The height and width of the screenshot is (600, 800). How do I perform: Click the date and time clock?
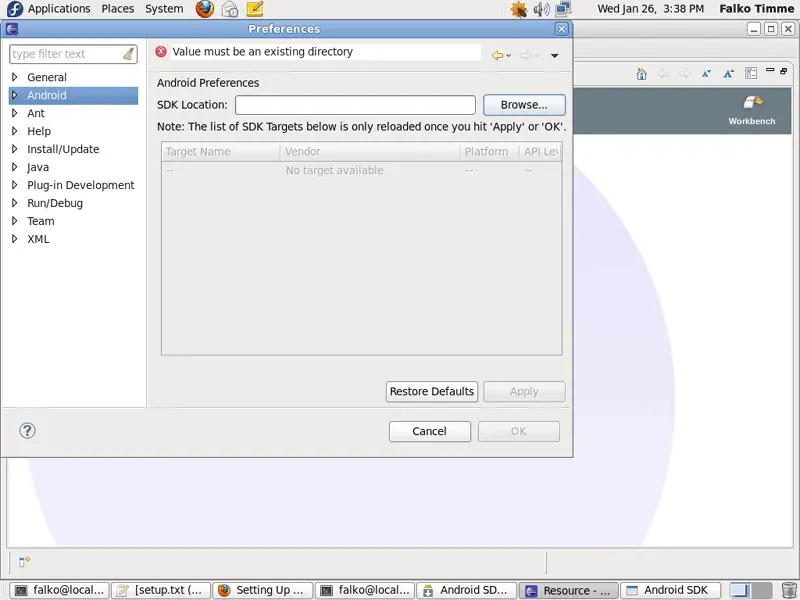point(651,9)
